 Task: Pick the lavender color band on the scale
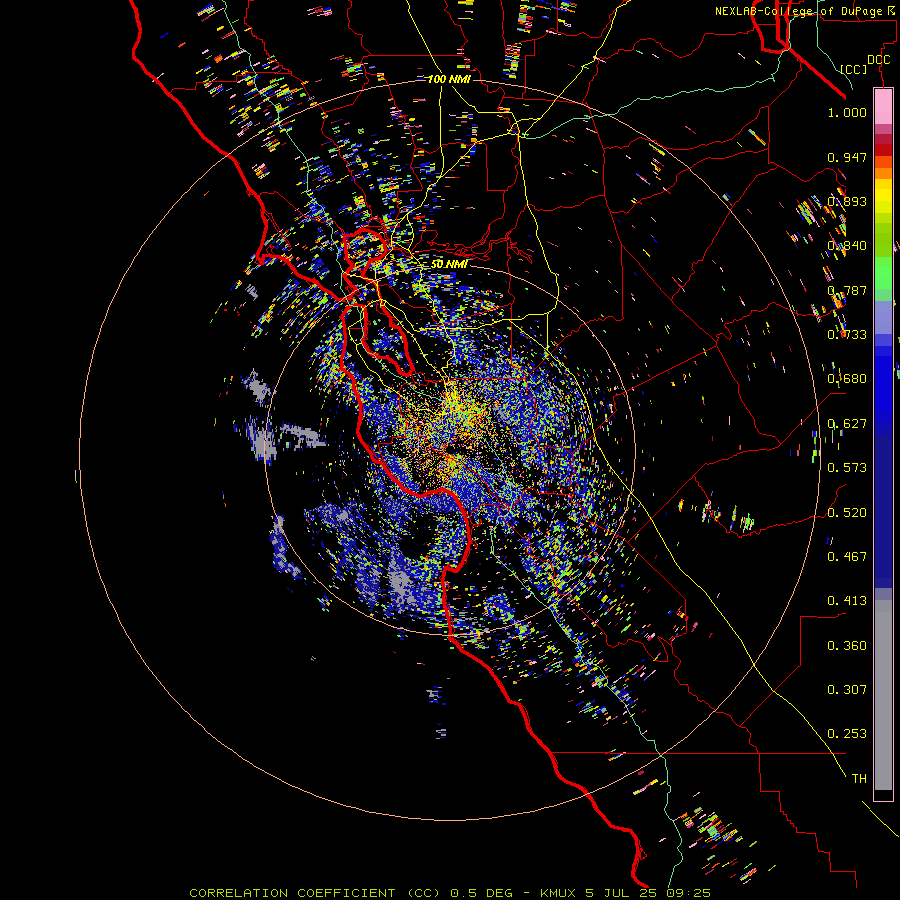click(883, 318)
